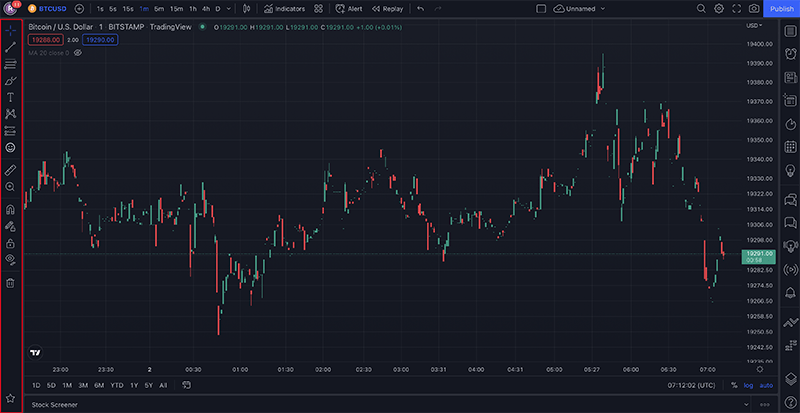Toggle MA 20 indicator visibility eye

pyautogui.click(x=78, y=53)
